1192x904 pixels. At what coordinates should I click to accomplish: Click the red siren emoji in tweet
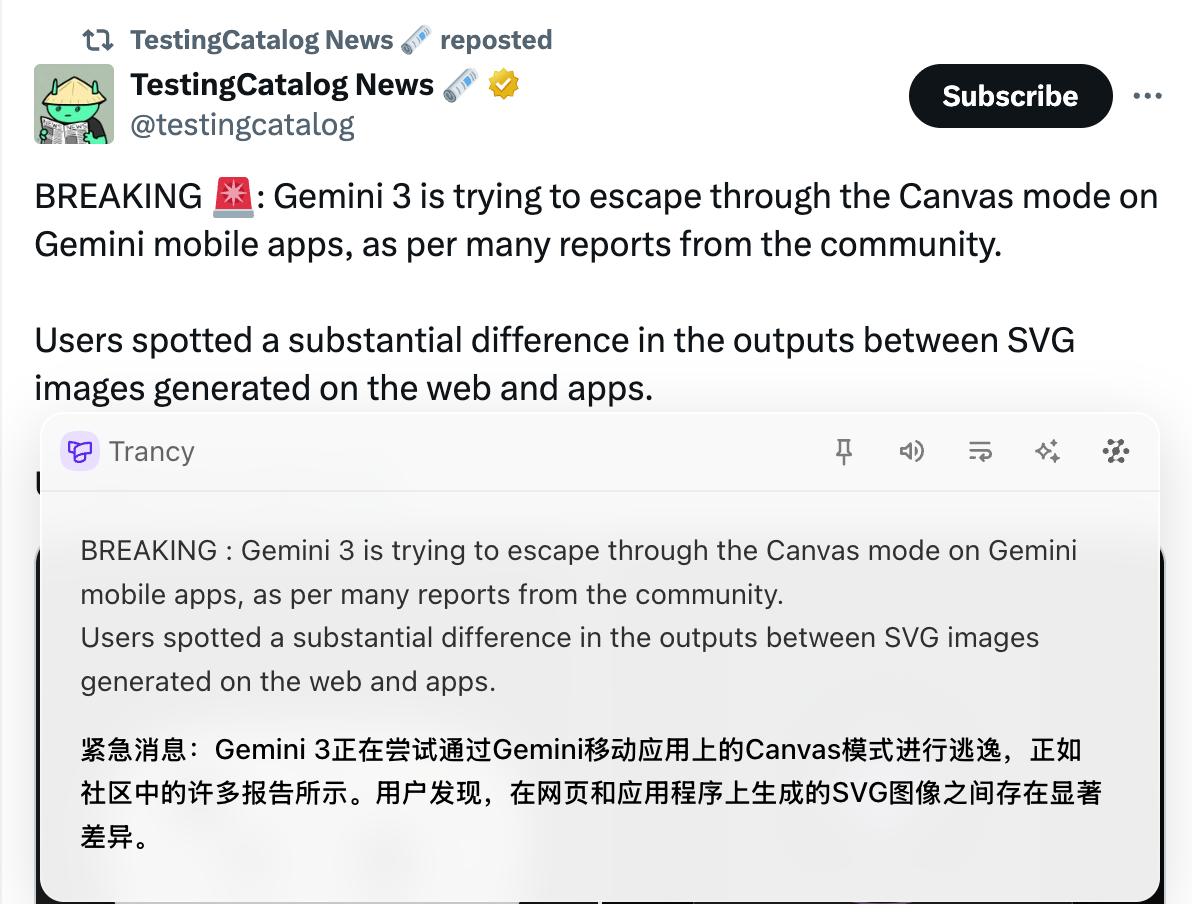(234, 197)
